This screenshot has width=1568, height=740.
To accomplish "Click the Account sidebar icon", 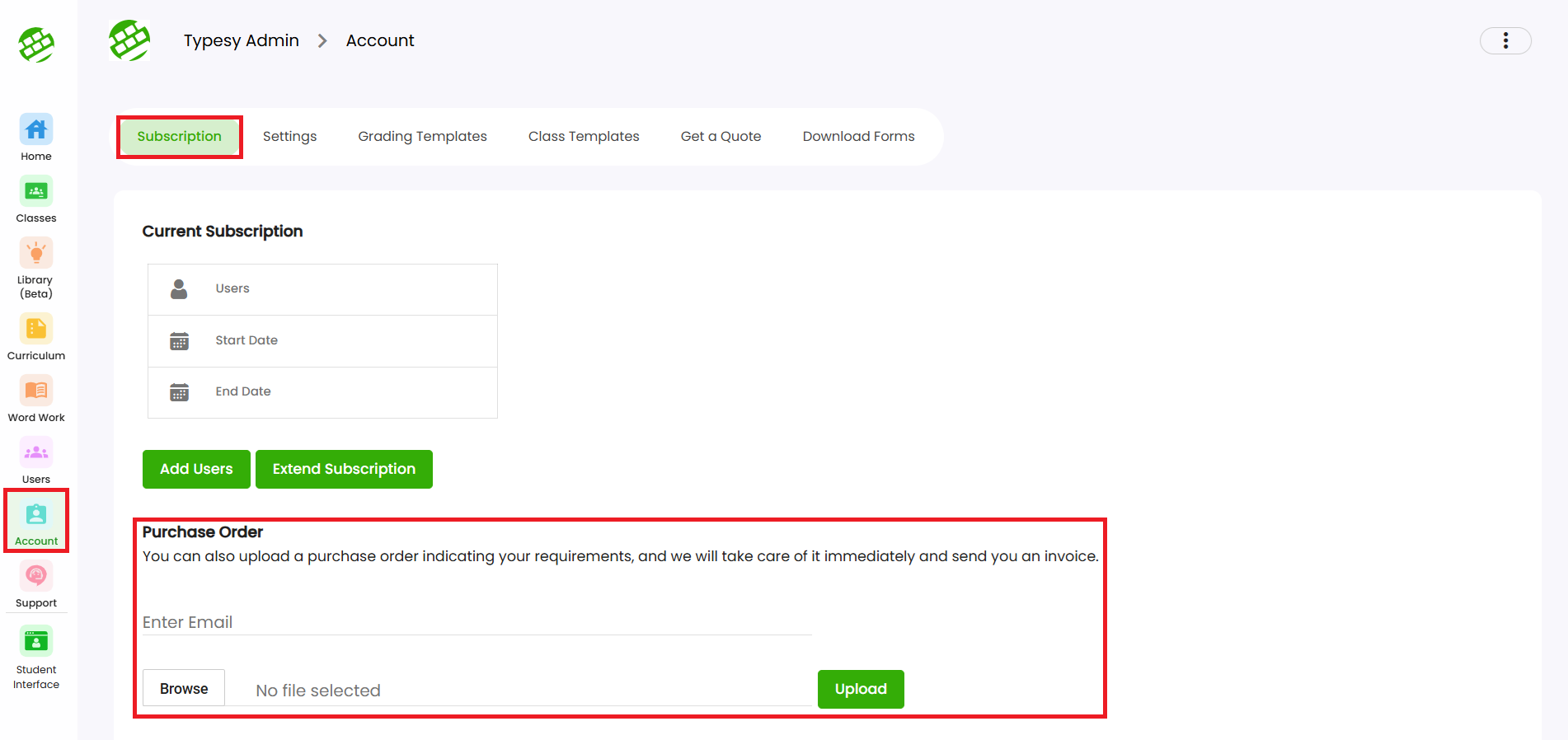I will click(x=36, y=522).
